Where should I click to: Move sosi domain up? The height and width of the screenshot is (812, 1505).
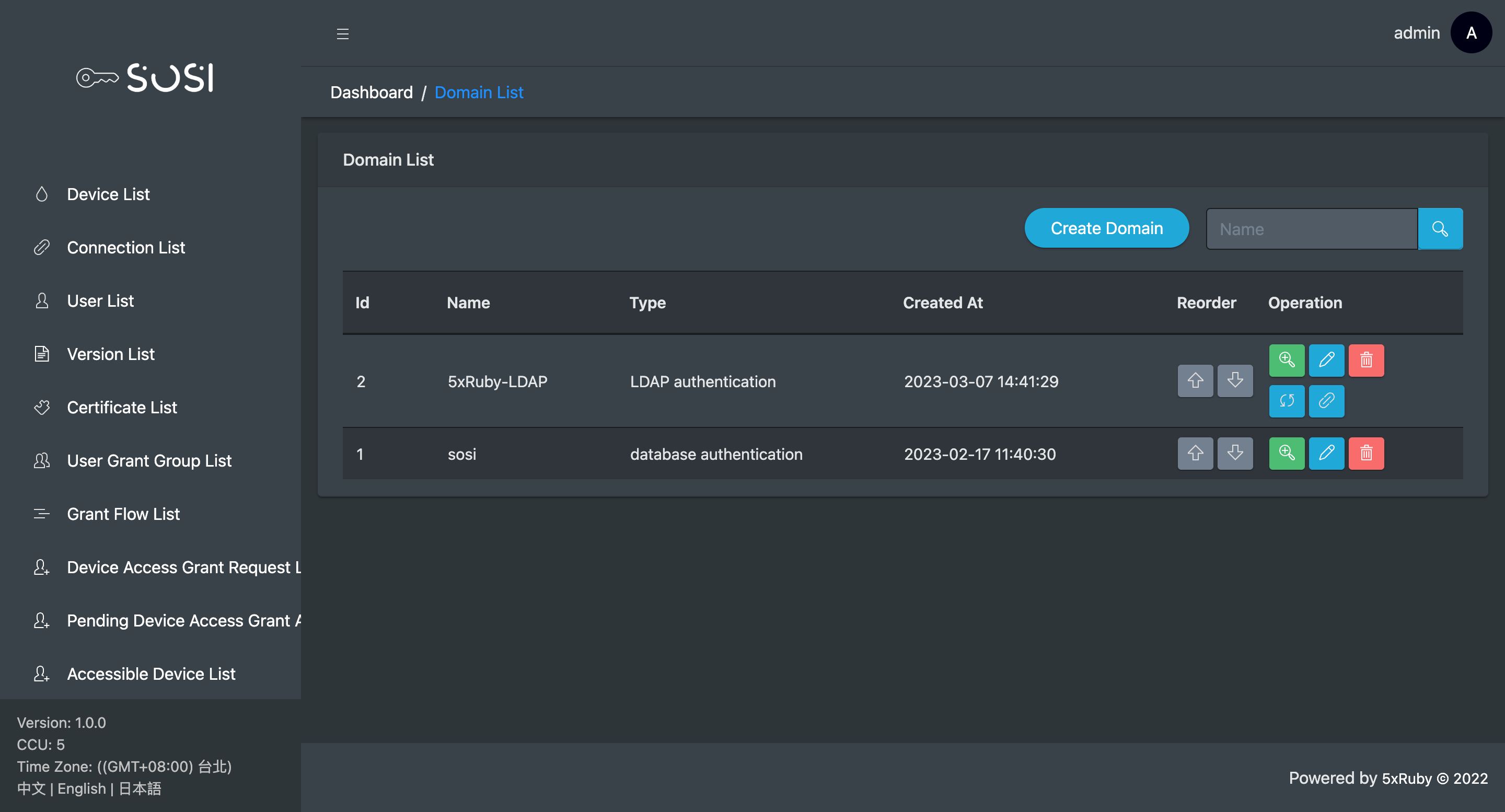(1195, 454)
